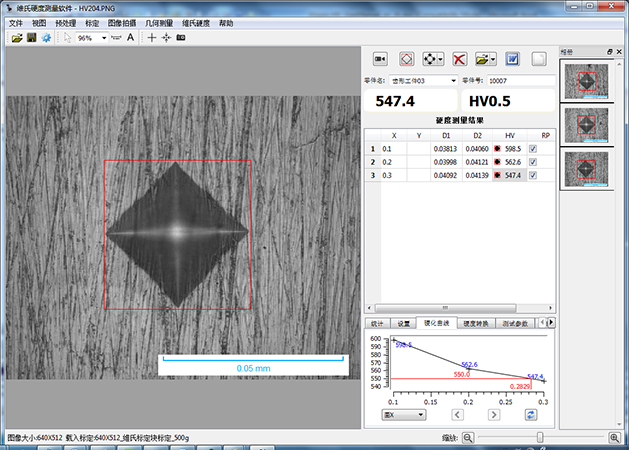Click the save disk icon in toolbar
Viewport: 629px width, 450px height.
[x=31, y=37]
